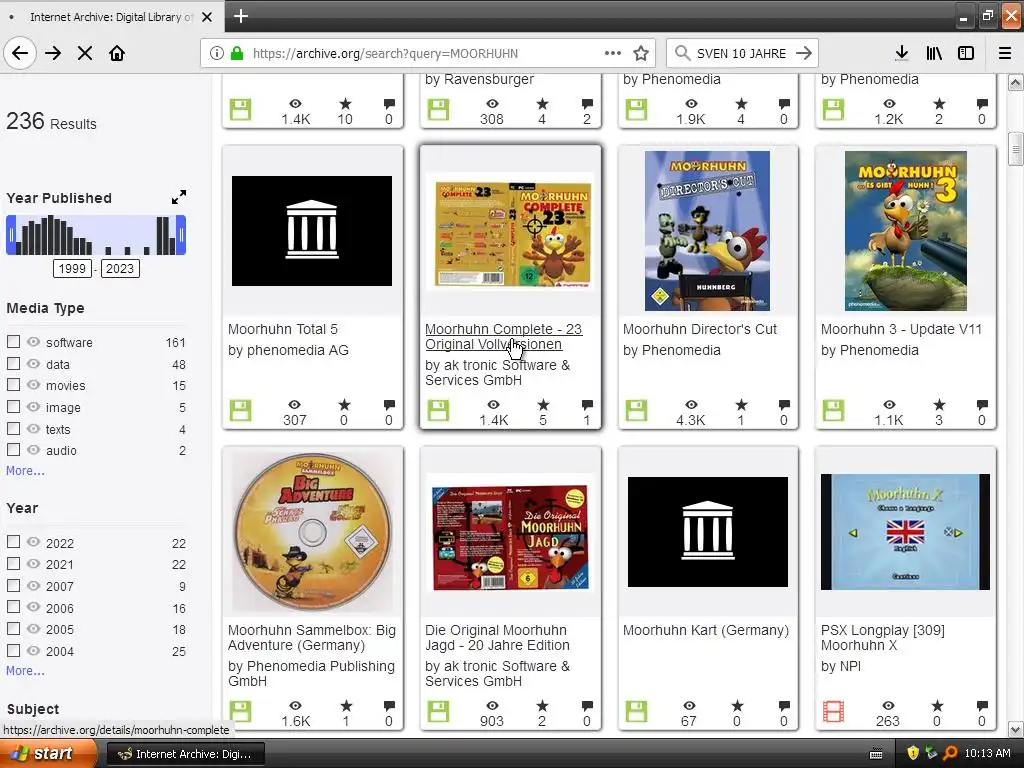Click the Year Published histogram bars

click(96, 235)
